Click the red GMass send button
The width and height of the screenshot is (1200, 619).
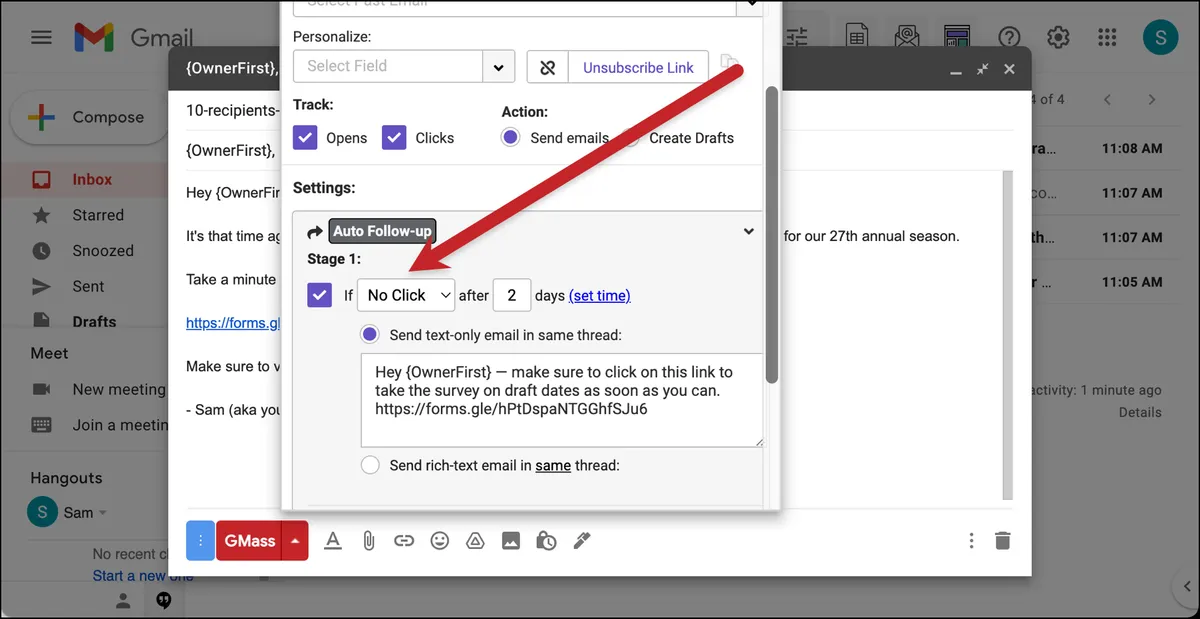click(248, 540)
